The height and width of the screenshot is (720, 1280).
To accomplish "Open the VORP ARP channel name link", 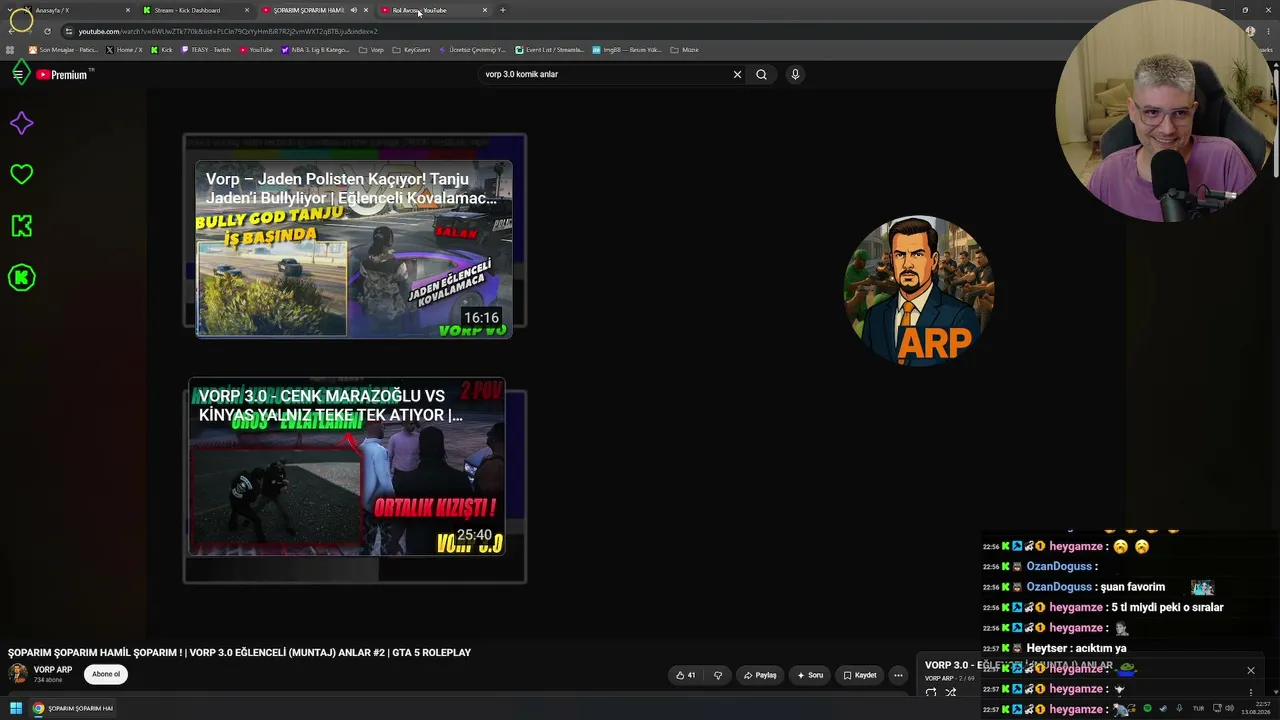I will coord(53,670).
